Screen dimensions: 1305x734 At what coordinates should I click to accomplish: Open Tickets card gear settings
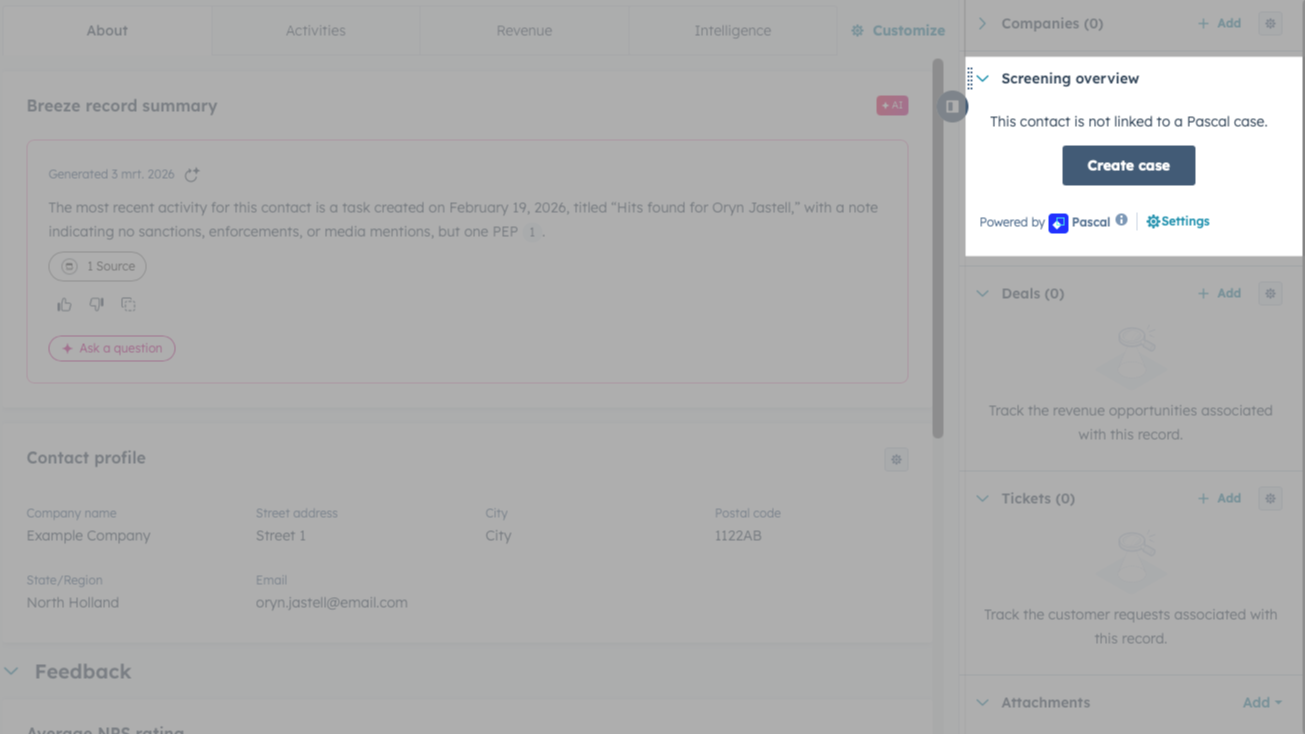1270,498
